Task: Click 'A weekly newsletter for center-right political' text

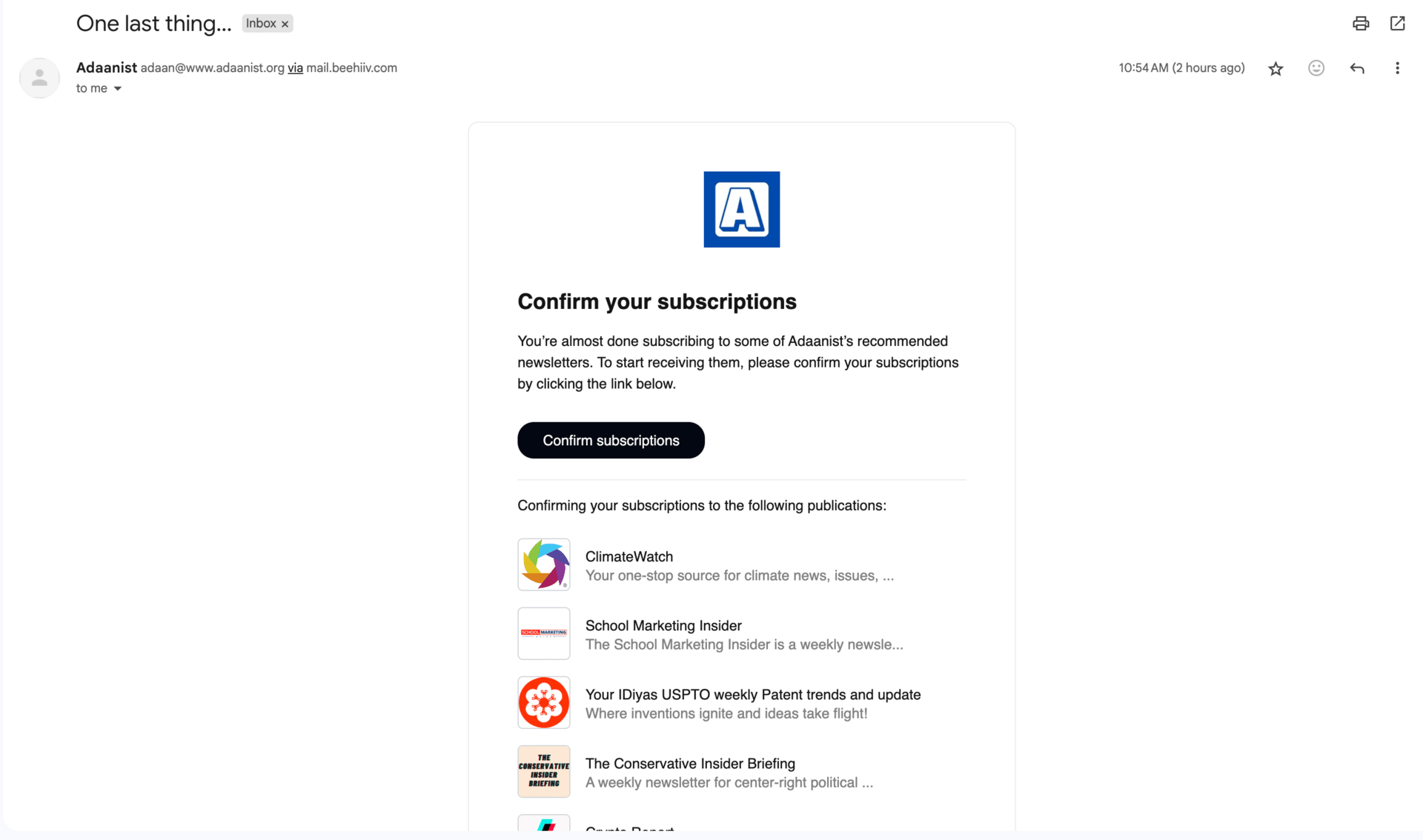Action: pyautogui.click(x=729, y=782)
